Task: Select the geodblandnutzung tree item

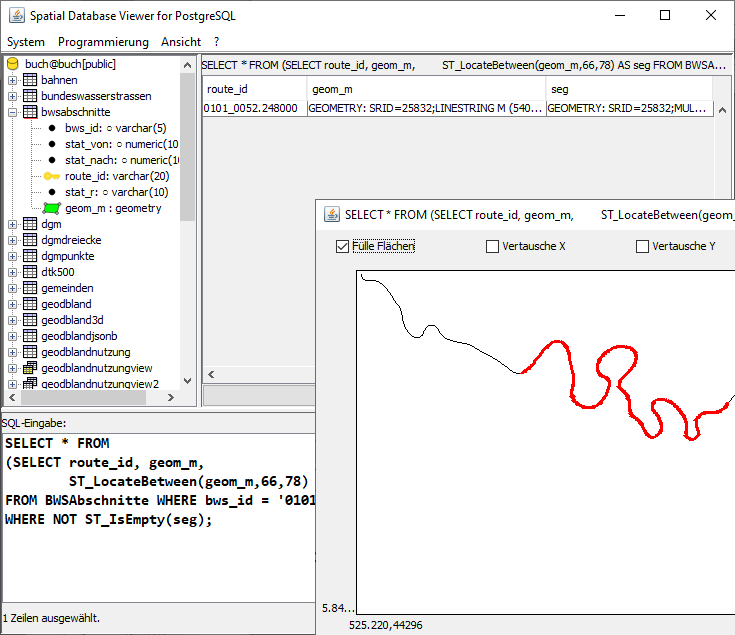Action: click(x=86, y=352)
